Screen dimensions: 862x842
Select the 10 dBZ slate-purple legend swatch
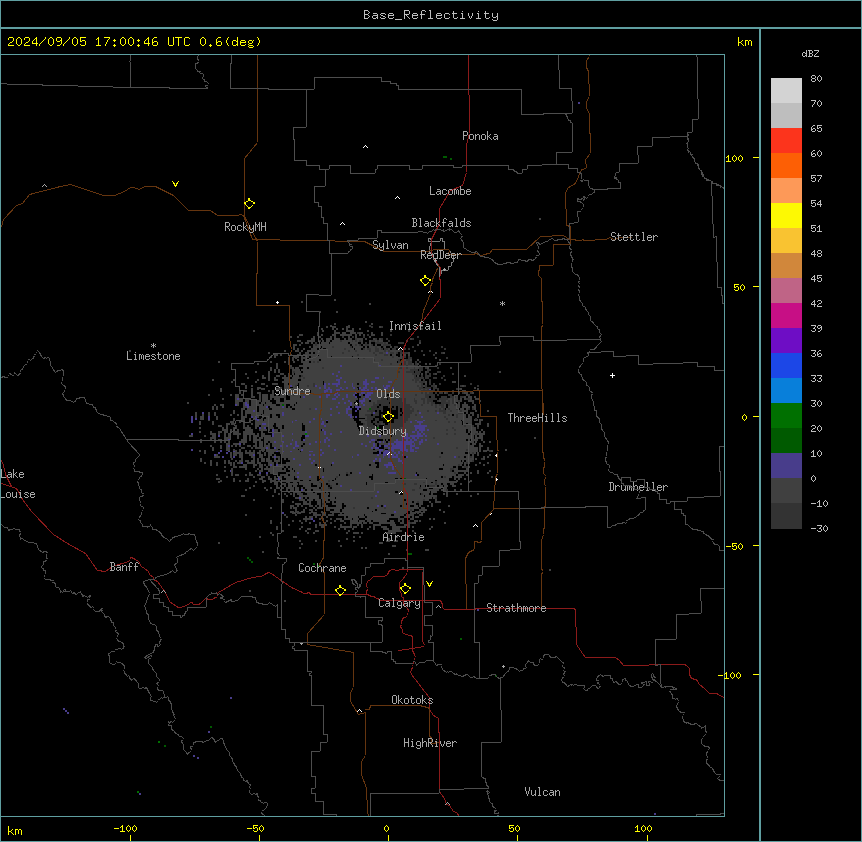pos(786,466)
